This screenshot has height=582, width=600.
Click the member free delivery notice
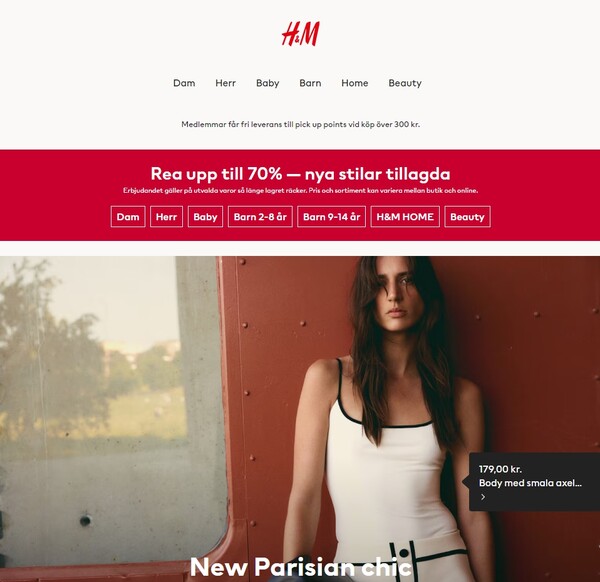pyautogui.click(x=300, y=124)
